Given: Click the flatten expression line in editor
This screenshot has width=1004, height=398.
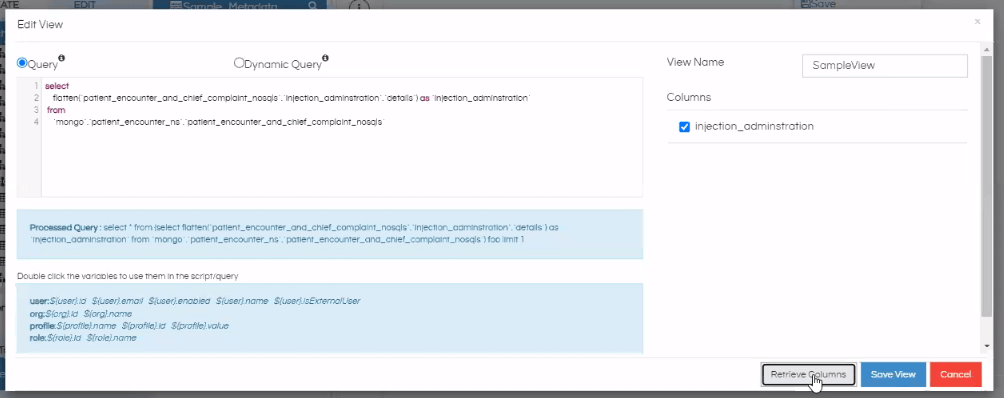Looking at the screenshot, I should point(291,98).
